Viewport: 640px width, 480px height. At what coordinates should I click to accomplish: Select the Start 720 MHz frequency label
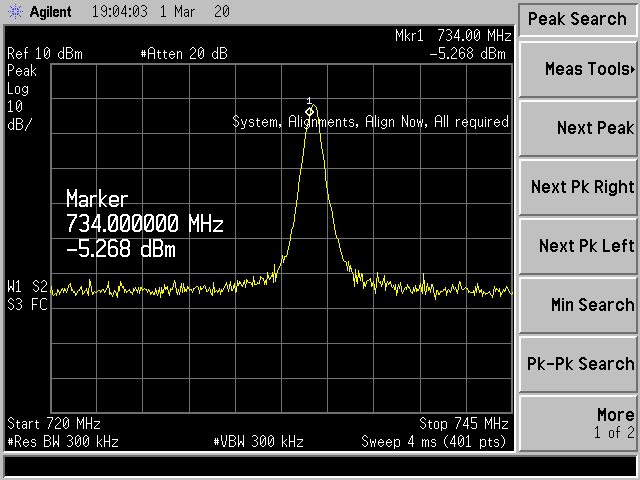pyautogui.click(x=53, y=423)
